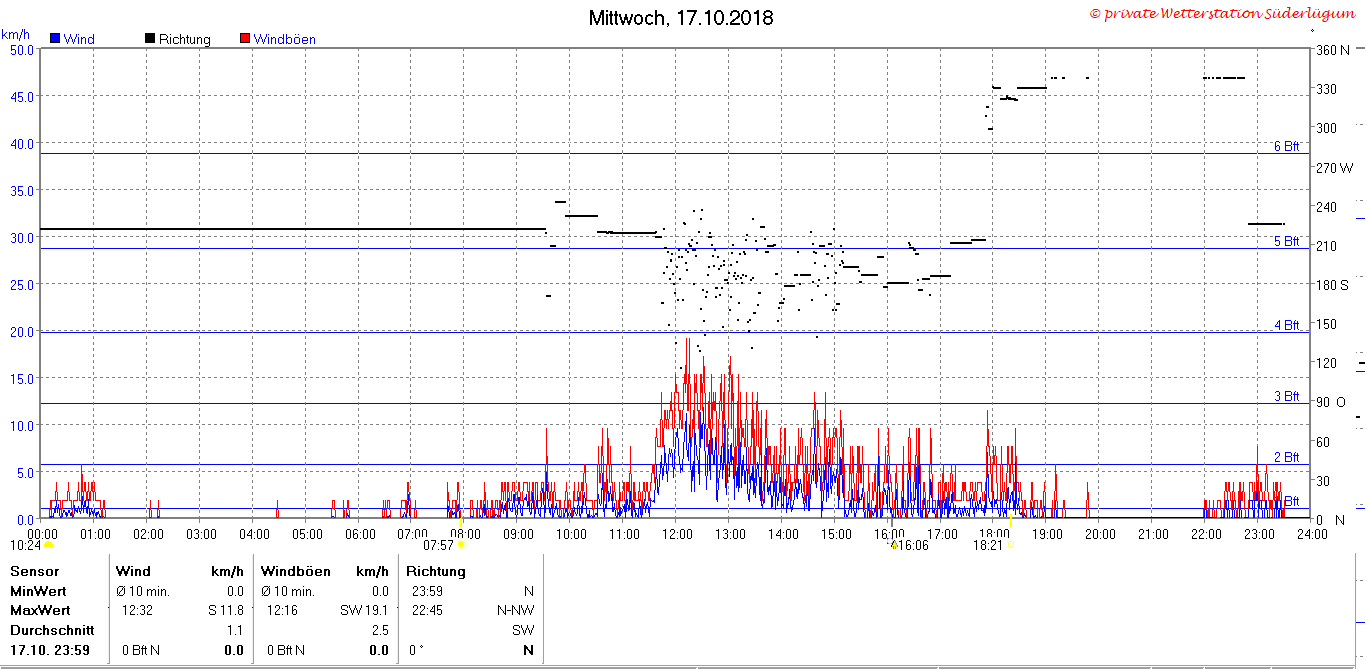The width and height of the screenshot is (1366, 669).
Task: Click the MaxWert row label
Action: (x=40, y=610)
